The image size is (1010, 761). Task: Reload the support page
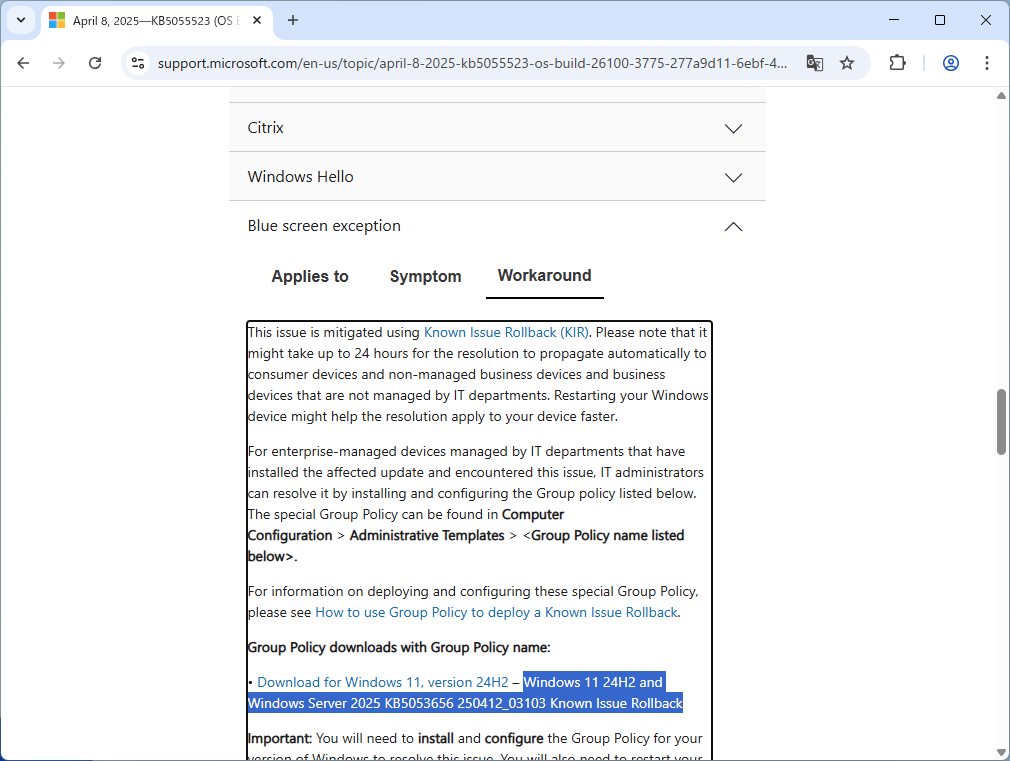click(95, 62)
